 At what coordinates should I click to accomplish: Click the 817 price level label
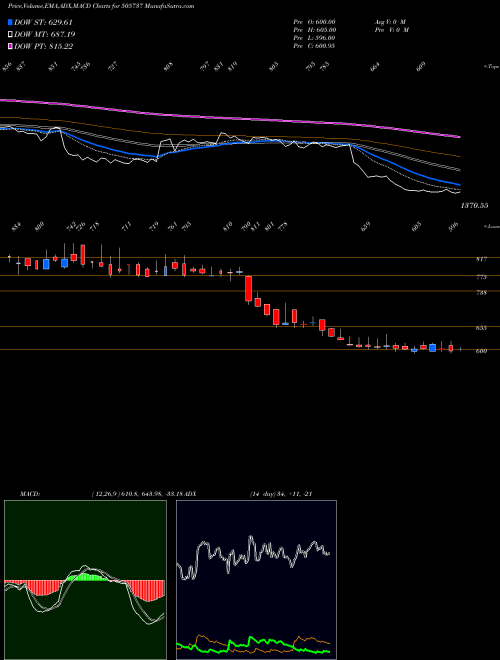[481, 259]
